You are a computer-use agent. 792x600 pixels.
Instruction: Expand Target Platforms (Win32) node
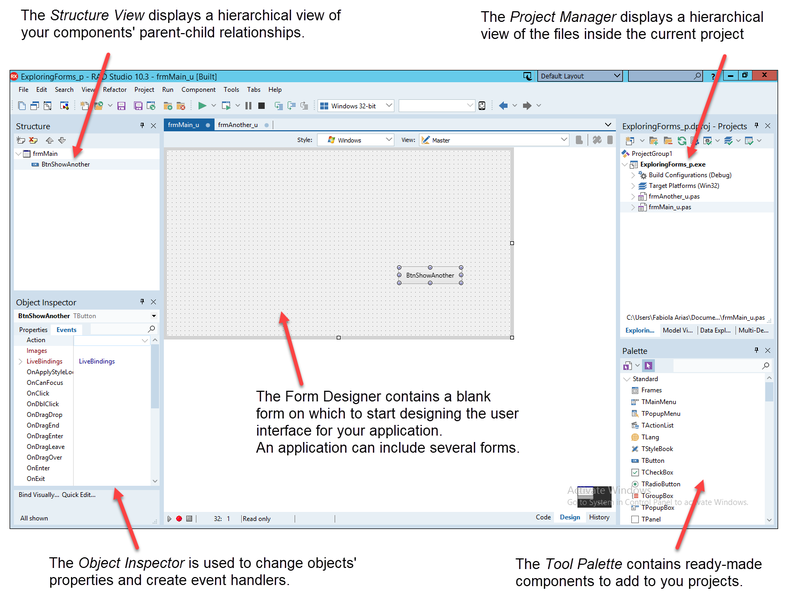point(633,186)
